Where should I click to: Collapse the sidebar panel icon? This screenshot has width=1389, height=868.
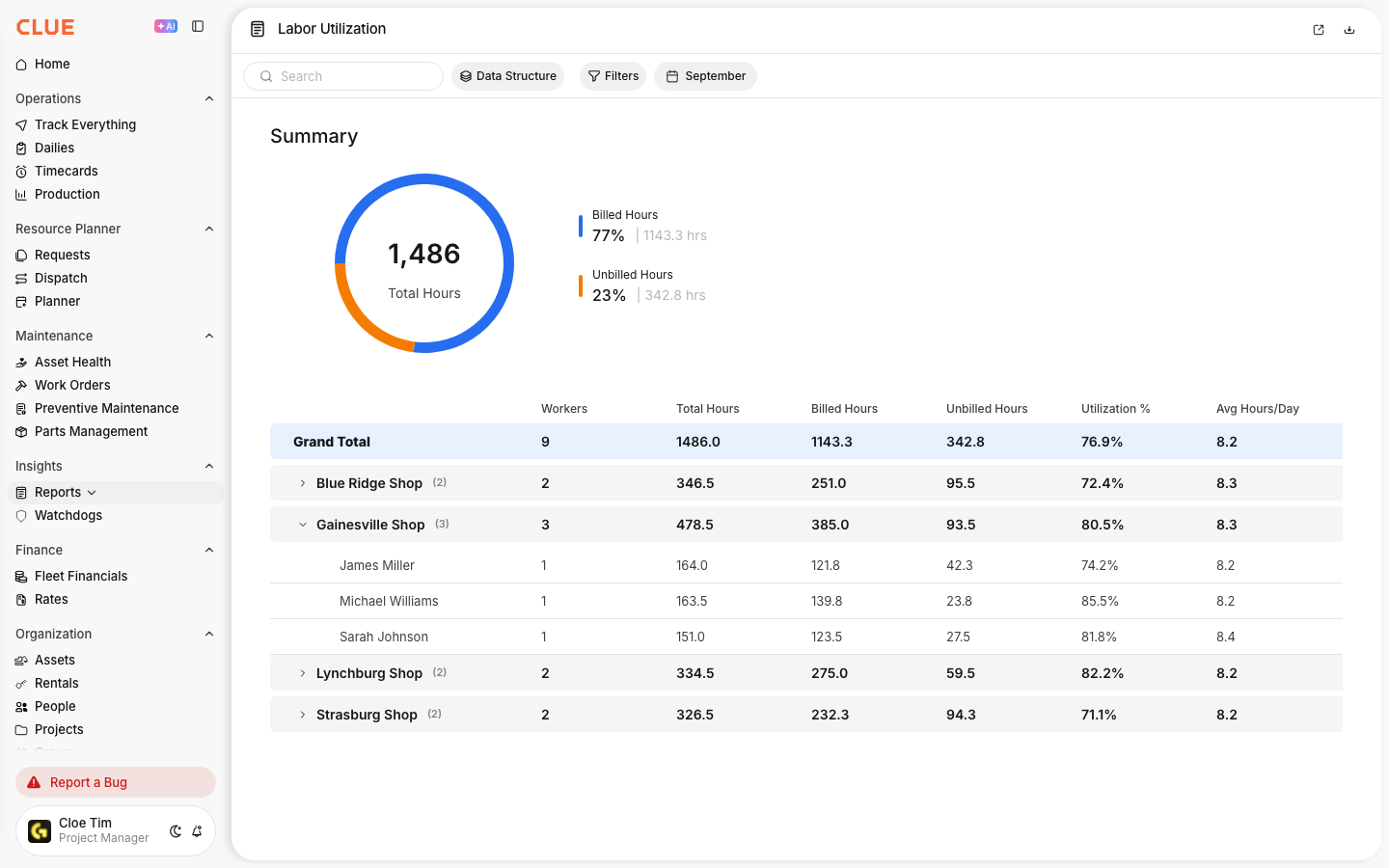click(x=198, y=27)
